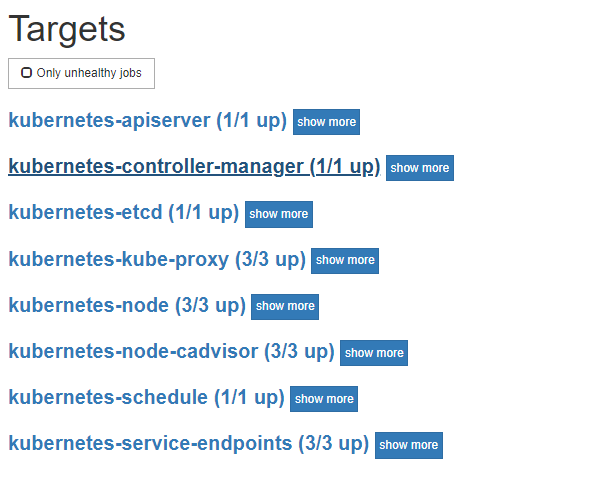
Task: Expand kubernetes-apiserver with show more
Action: pos(326,122)
